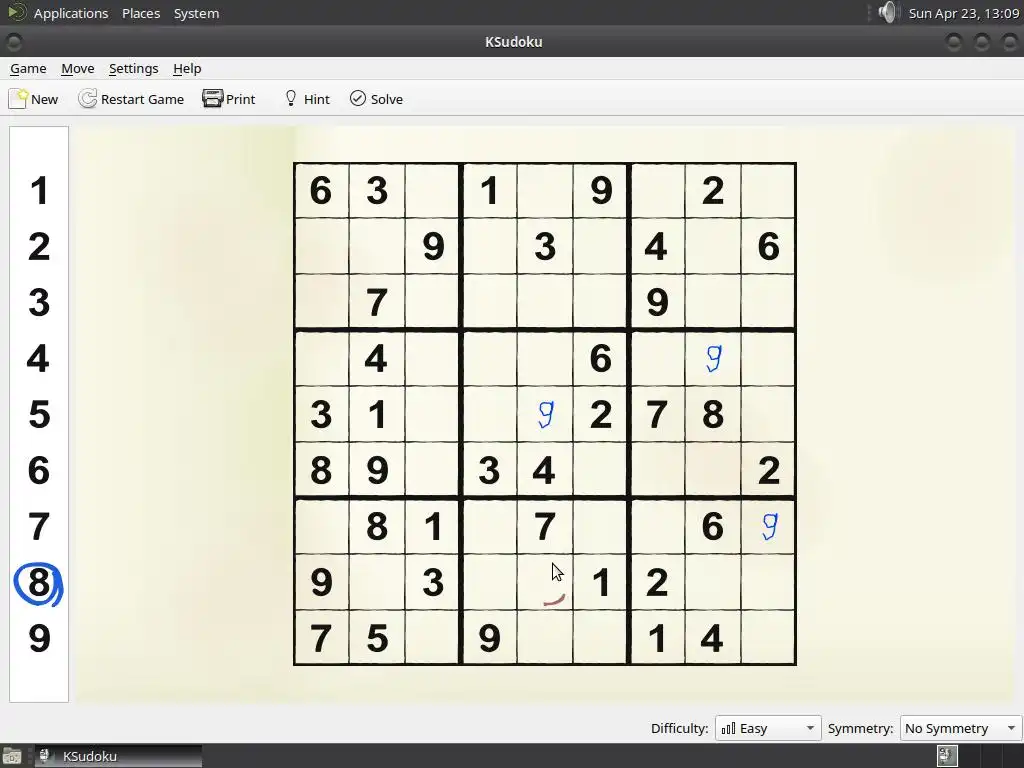Select number 5 in the side palette

tap(39, 414)
